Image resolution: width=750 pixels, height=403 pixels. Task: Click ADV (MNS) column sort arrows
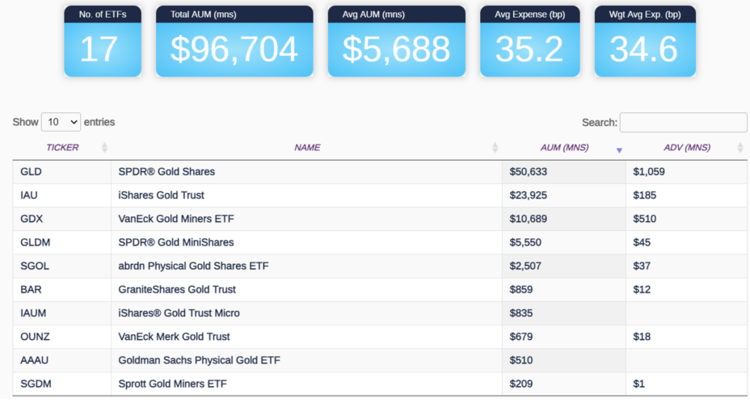(740, 148)
